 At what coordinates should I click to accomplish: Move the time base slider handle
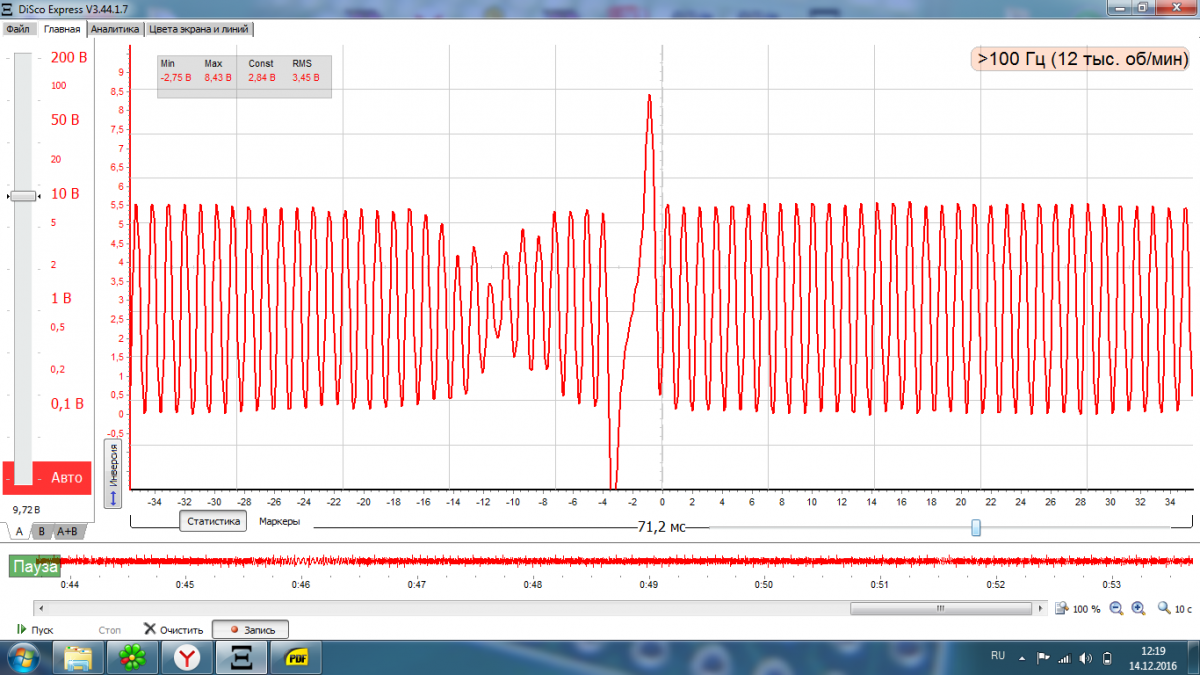[x=976, y=527]
